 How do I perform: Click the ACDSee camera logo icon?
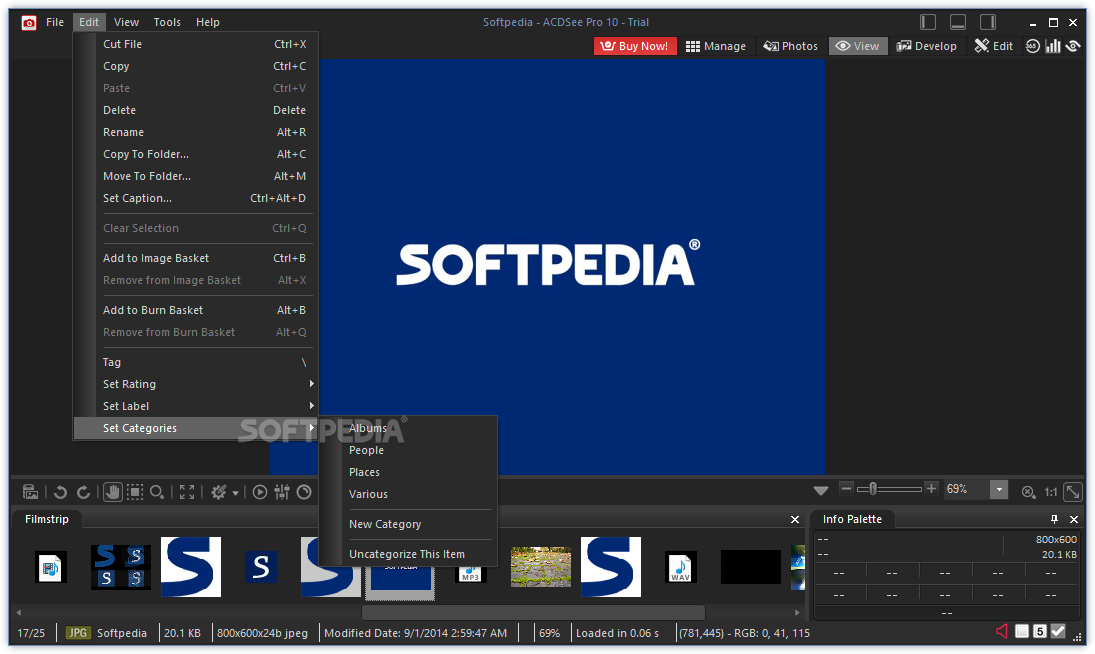coord(29,23)
